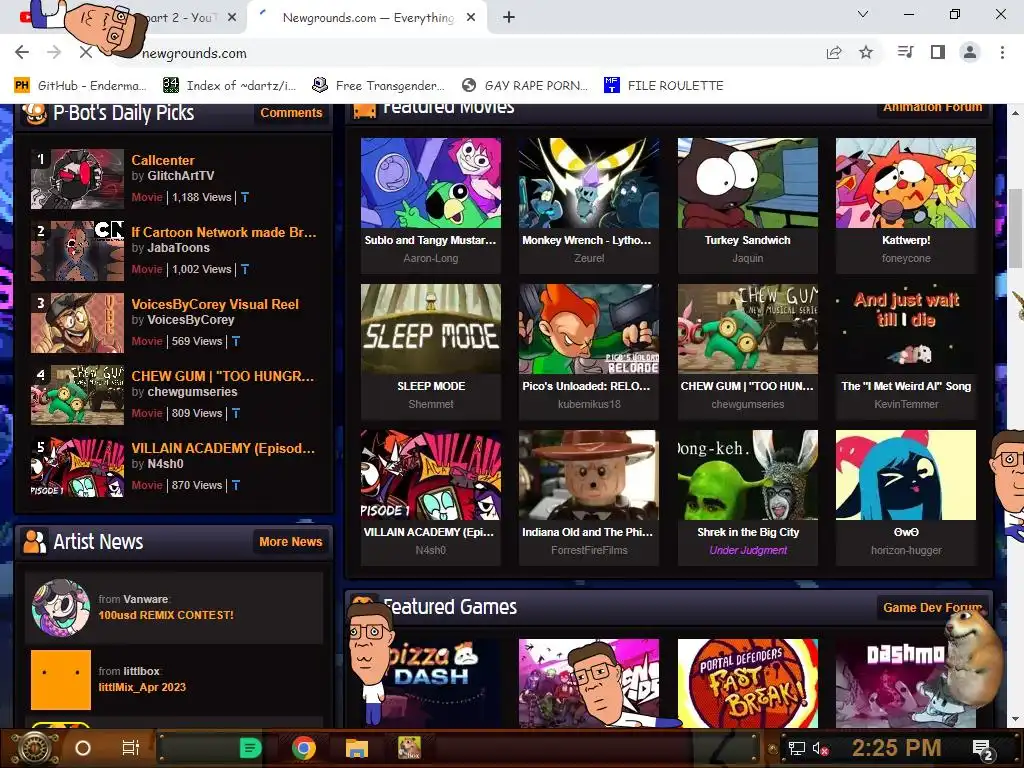This screenshot has width=1024, height=768.
Task: Open the Windows Start button
Action: (34, 748)
